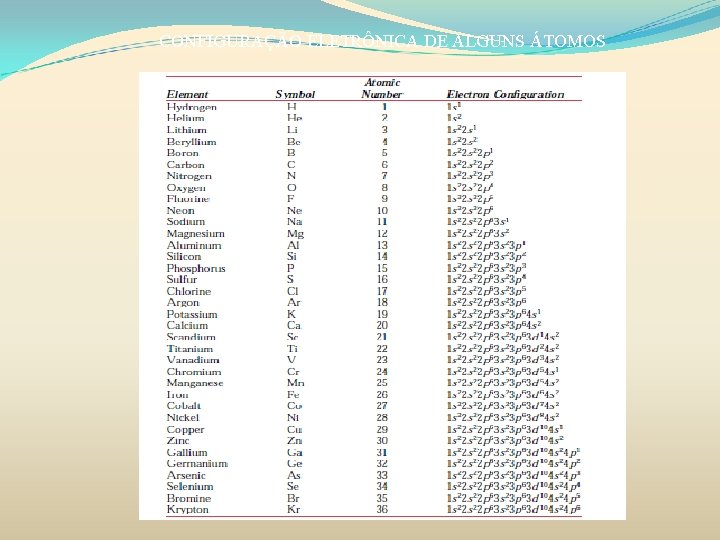Viewport: 720px width, 540px height.
Task: Select Neon's electron configuration
Action: tap(470, 210)
